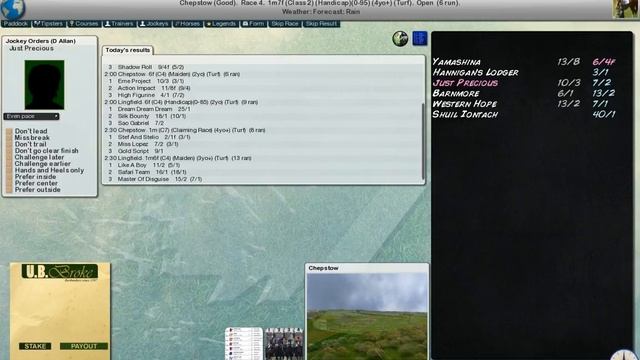640x360 pixels.
Task: Click the High Figurine result row
Action: click(x=263, y=95)
